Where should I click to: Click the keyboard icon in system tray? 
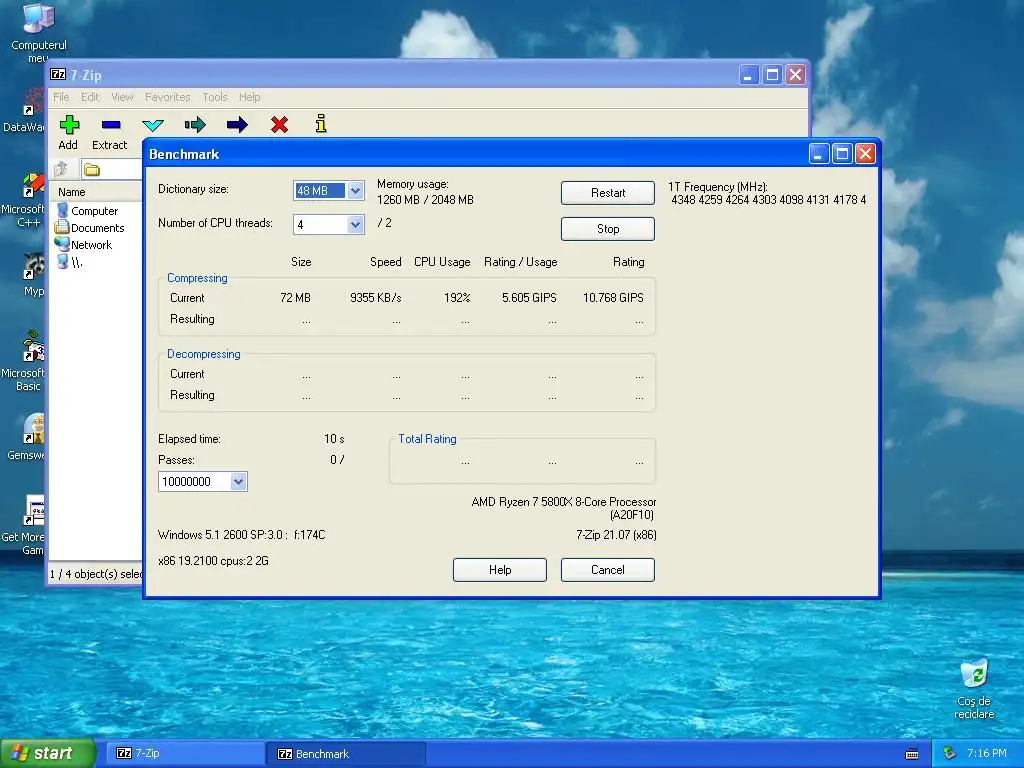pos(912,754)
